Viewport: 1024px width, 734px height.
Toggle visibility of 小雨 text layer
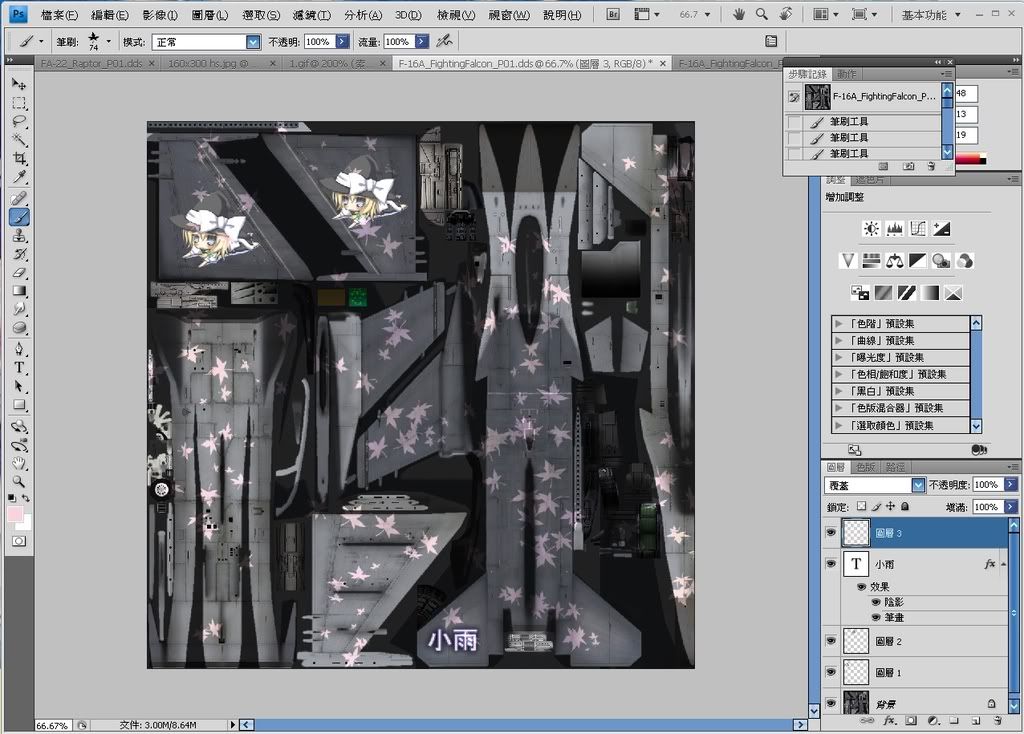[x=830, y=564]
